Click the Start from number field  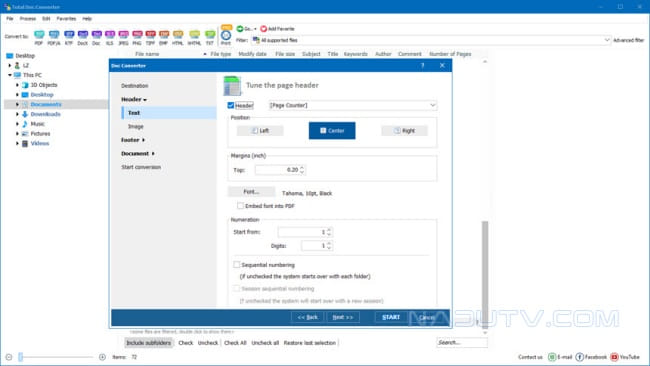pos(302,232)
